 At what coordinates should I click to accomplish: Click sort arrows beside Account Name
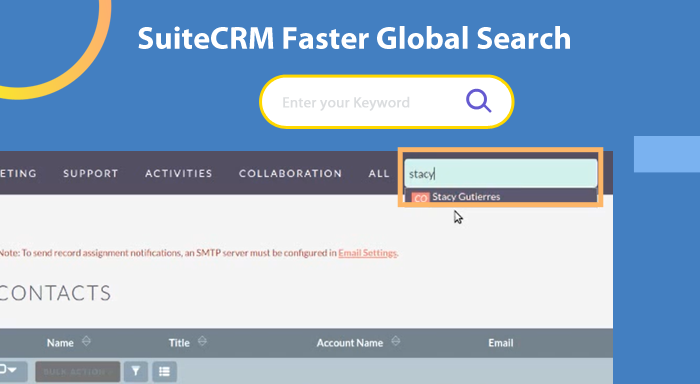pyautogui.click(x=396, y=342)
